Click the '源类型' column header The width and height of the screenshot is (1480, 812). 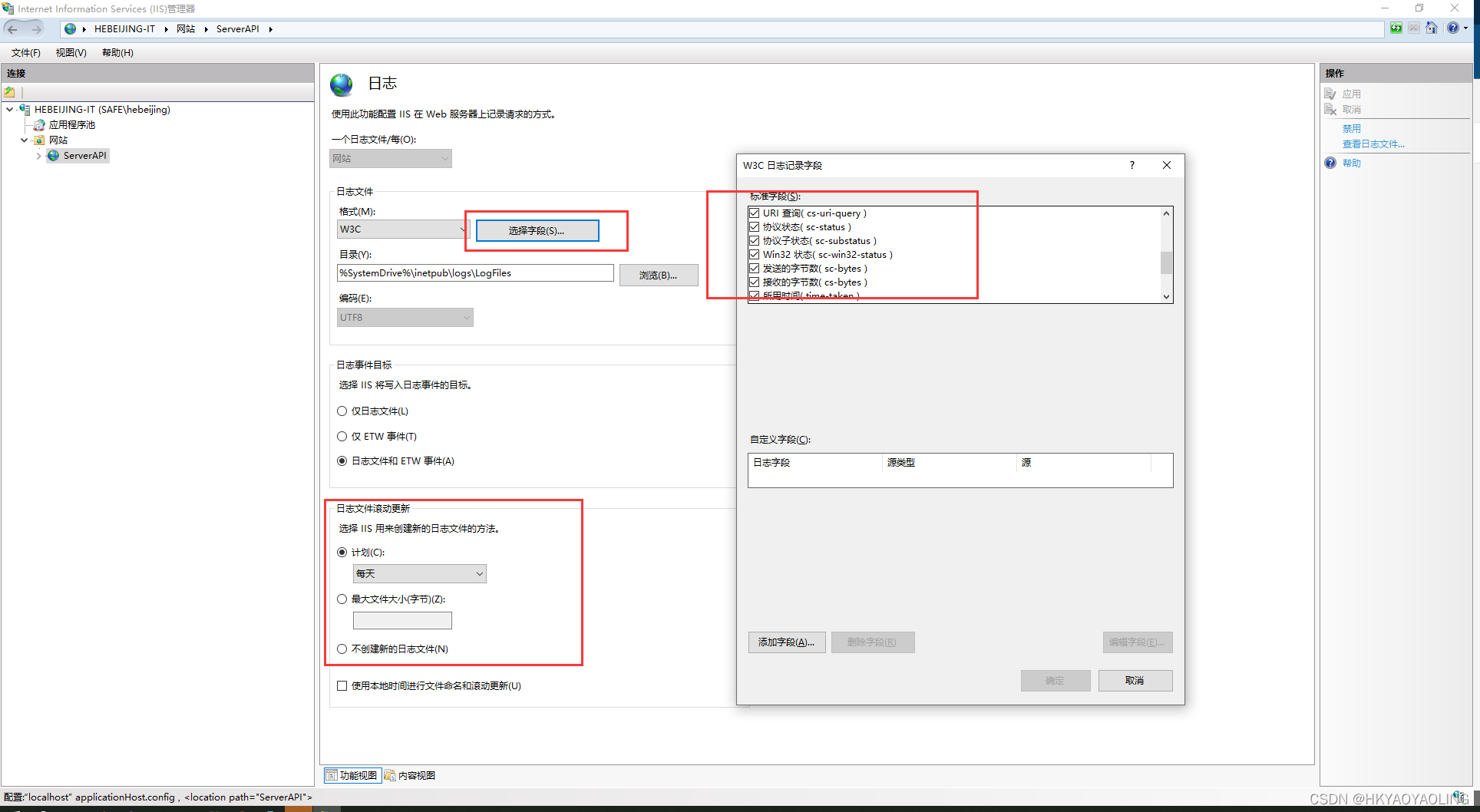(950, 463)
